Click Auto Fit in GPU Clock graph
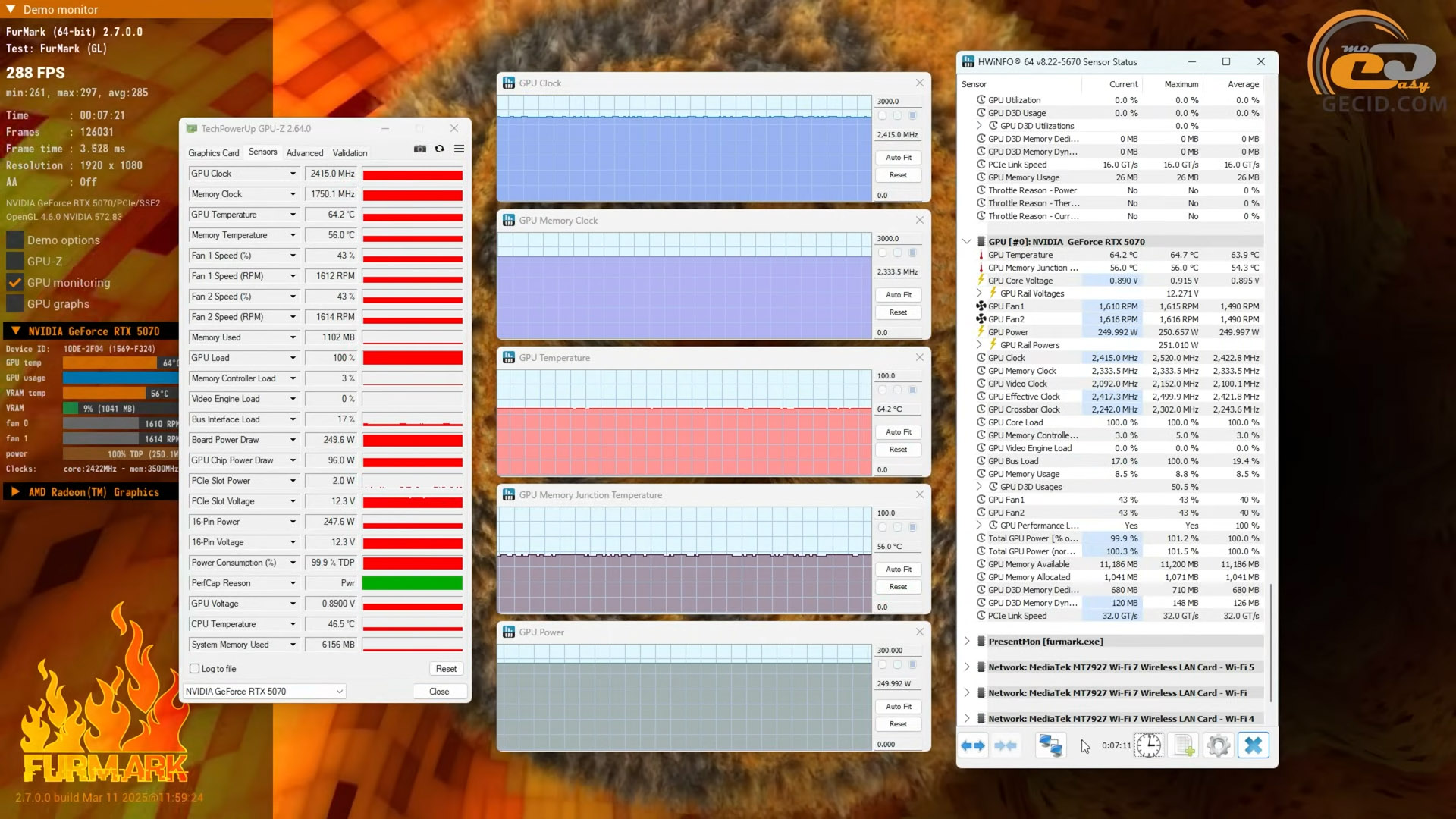 [x=899, y=158]
